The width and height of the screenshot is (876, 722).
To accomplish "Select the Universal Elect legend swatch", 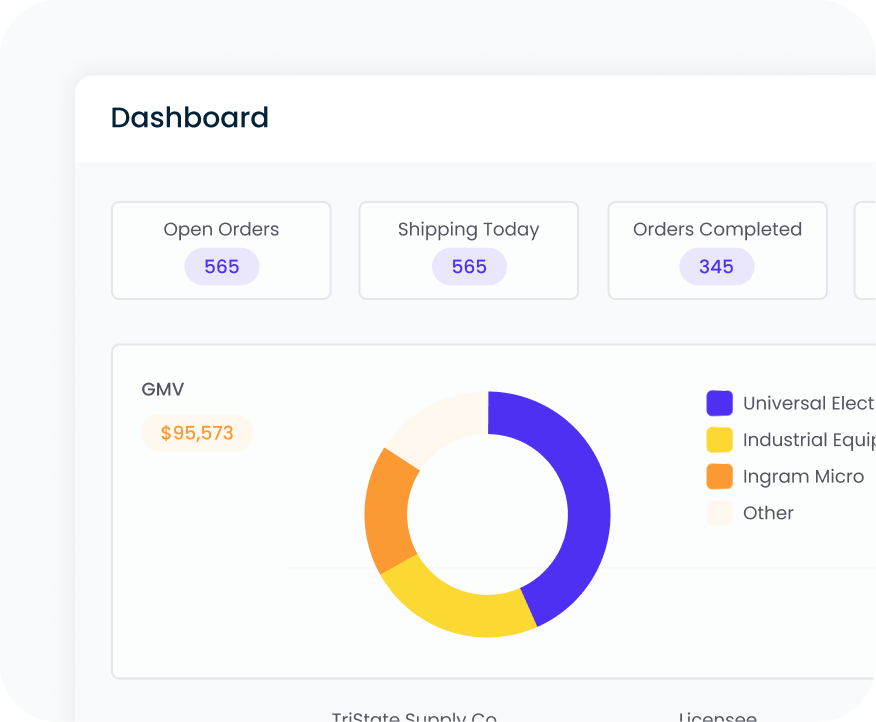I will click(x=719, y=403).
